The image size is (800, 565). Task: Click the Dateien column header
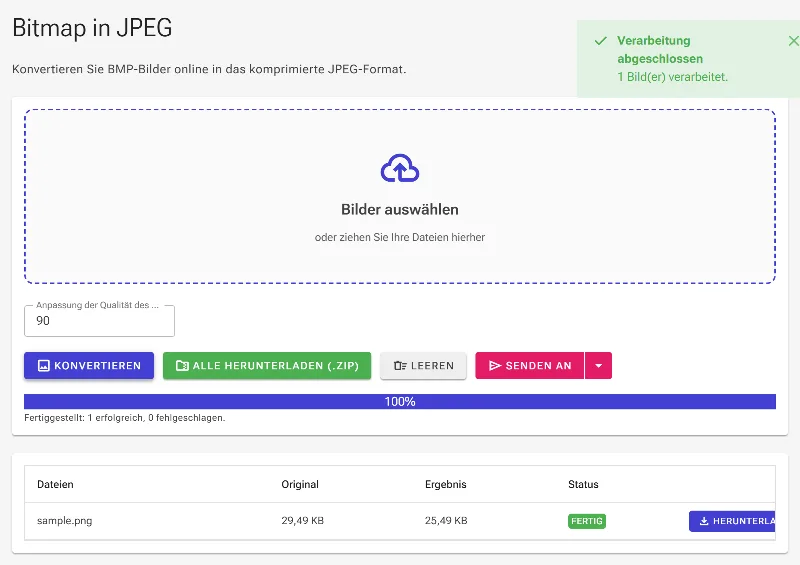click(x=55, y=484)
